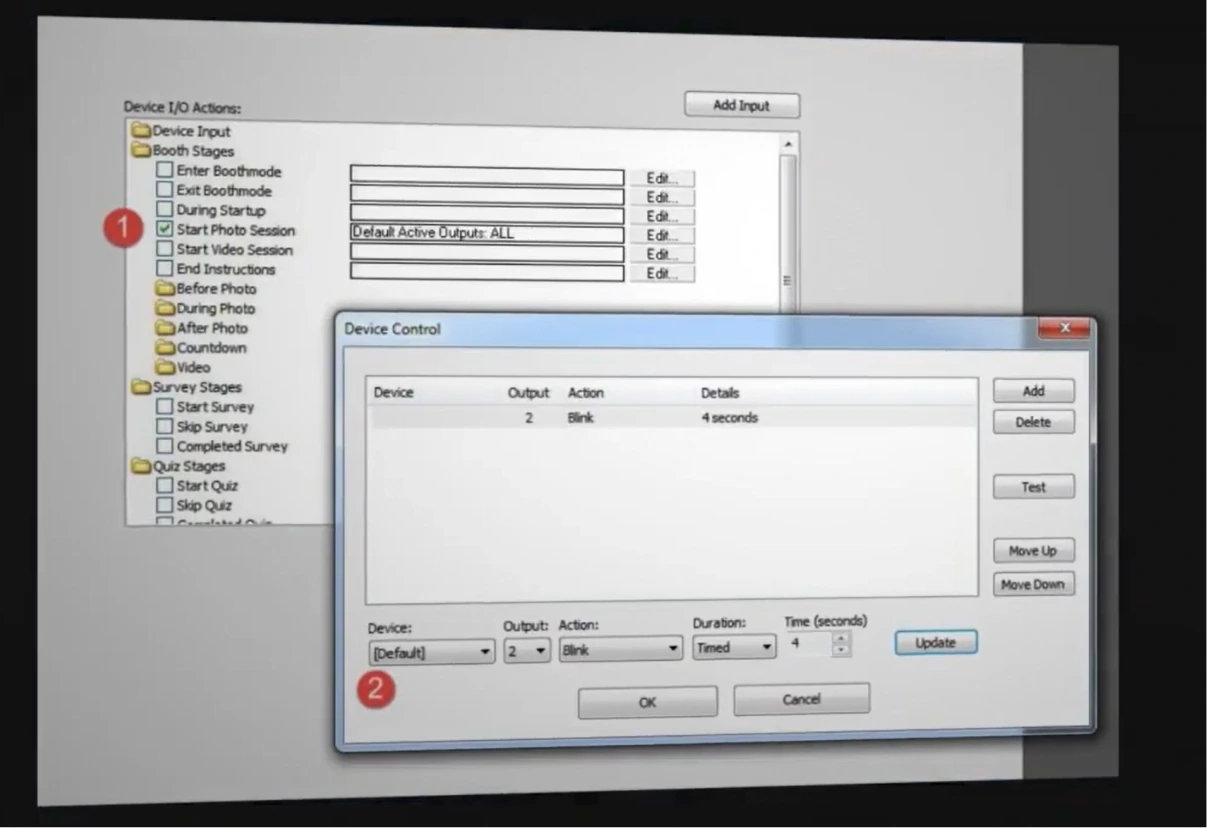Click the Action column header
Viewport: 1207px width, 828px height.
586,393
